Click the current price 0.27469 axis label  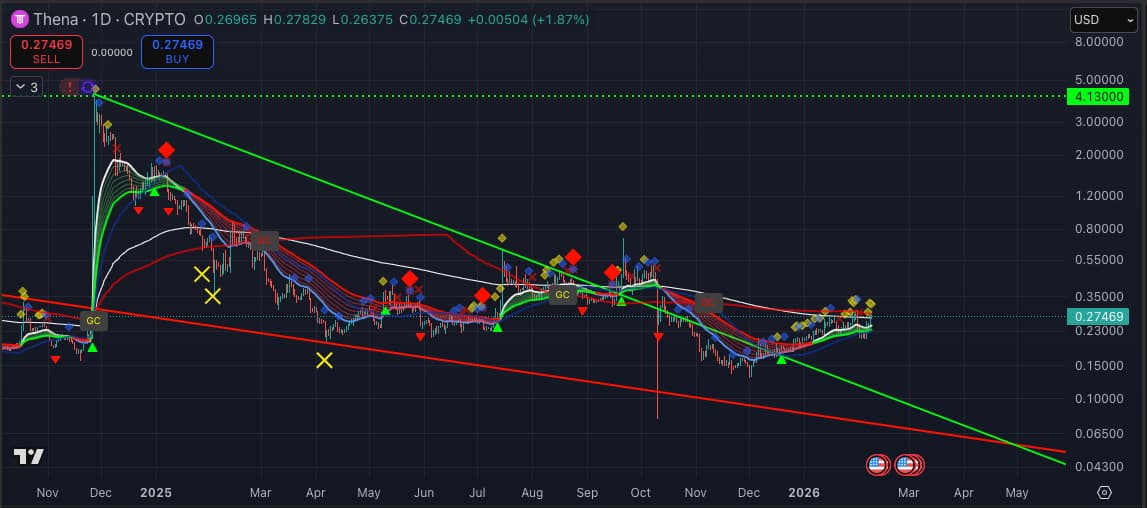click(1097, 317)
